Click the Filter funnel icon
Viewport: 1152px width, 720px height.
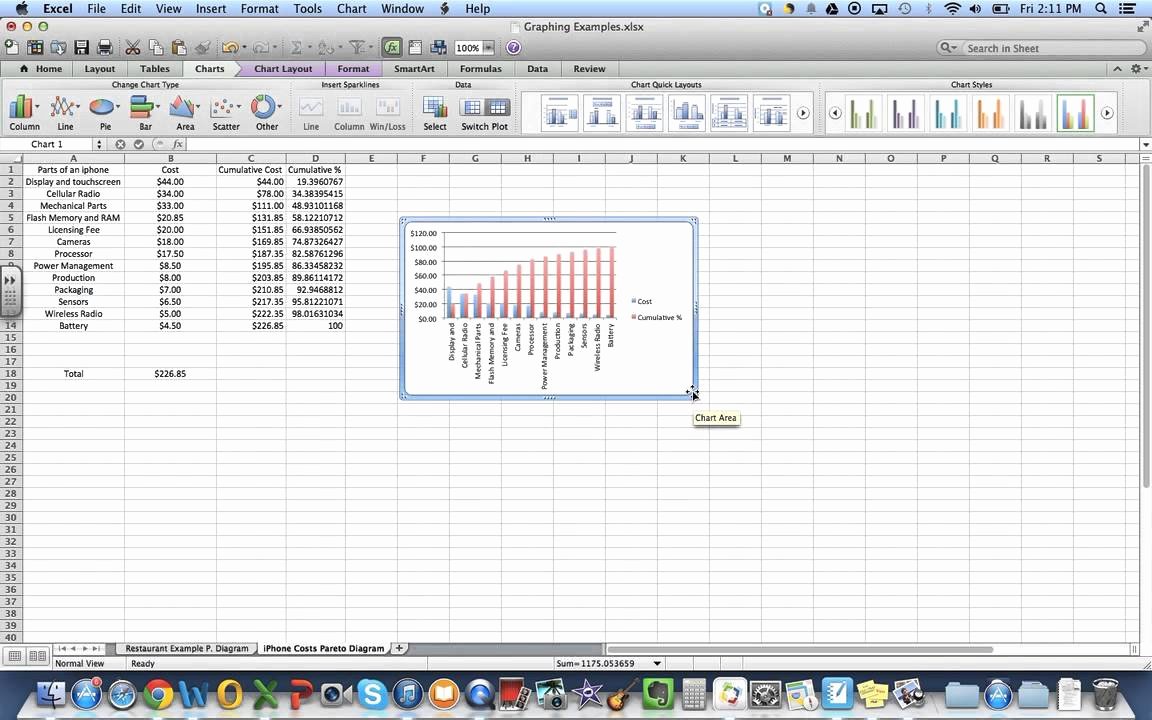tap(357, 48)
